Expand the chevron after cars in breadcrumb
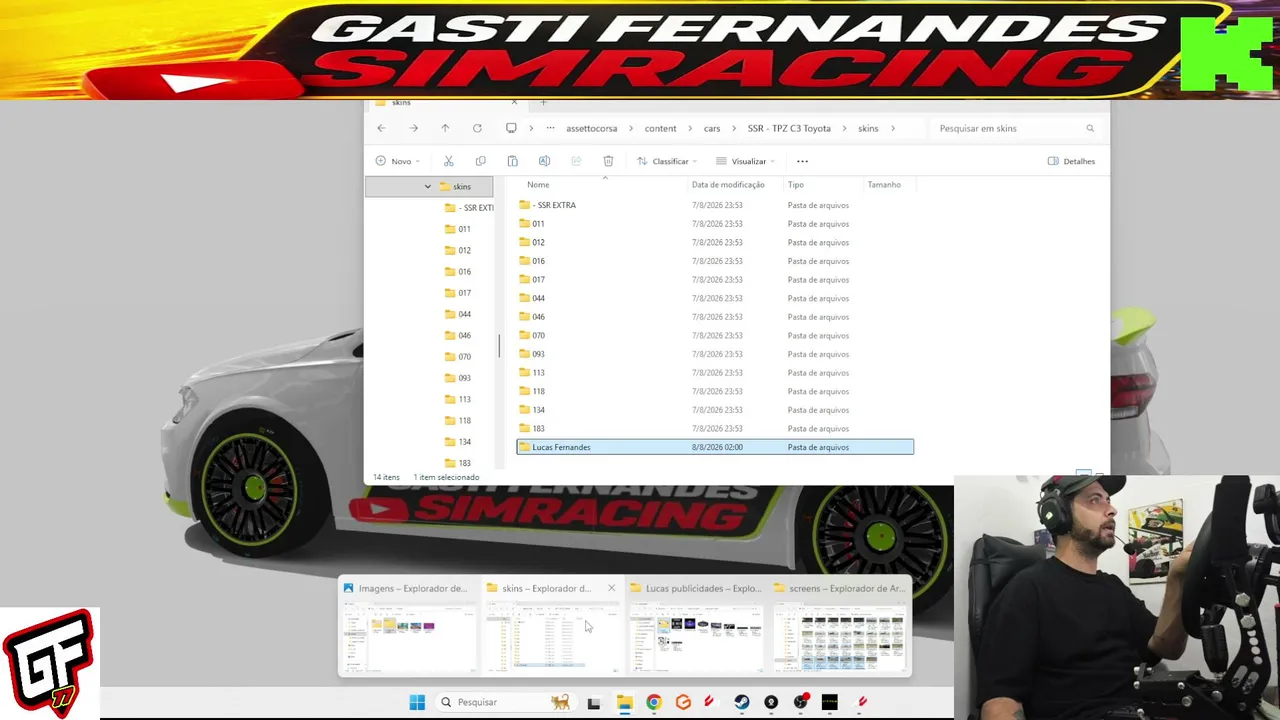The width and height of the screenshot is (1280, 720). (x=734, y=128)
